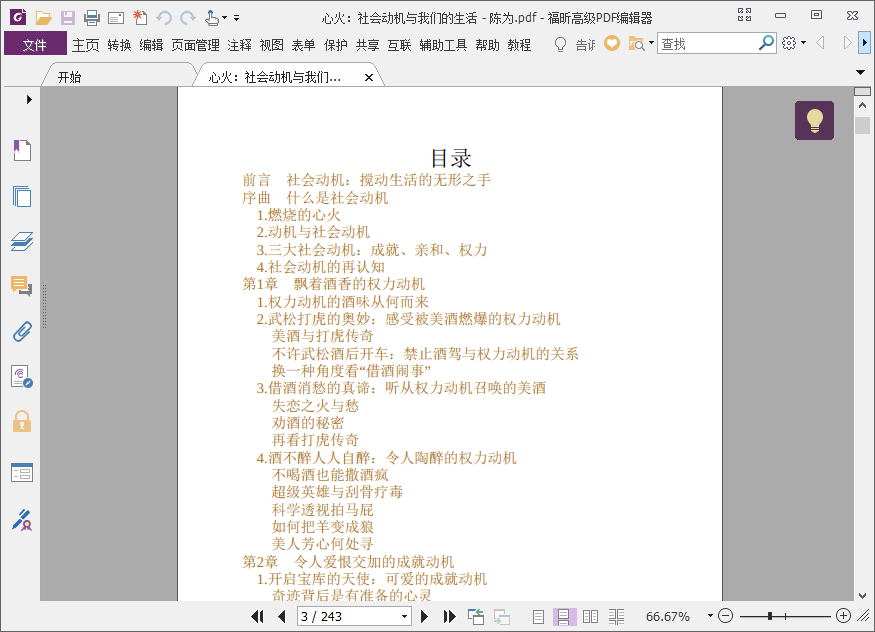Open the quick access toolbar customize dropdown

pos(237,18)
